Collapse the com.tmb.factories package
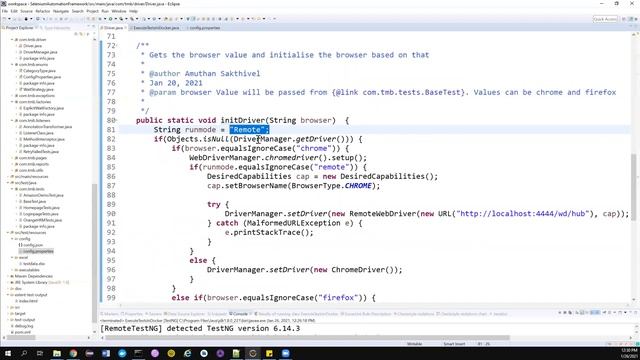Image resolution: width=640 pixels, height=360 pixels. [12, 102]
